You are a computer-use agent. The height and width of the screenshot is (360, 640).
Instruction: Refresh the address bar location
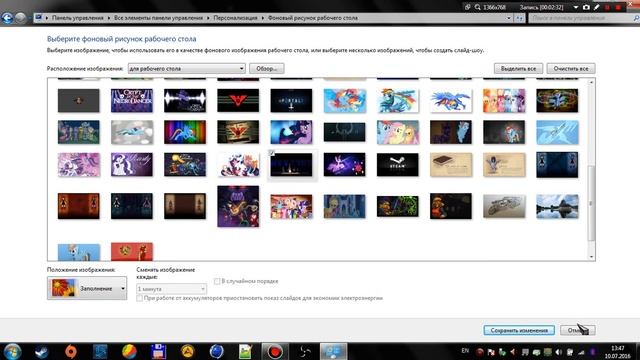[x=519, y=18]
